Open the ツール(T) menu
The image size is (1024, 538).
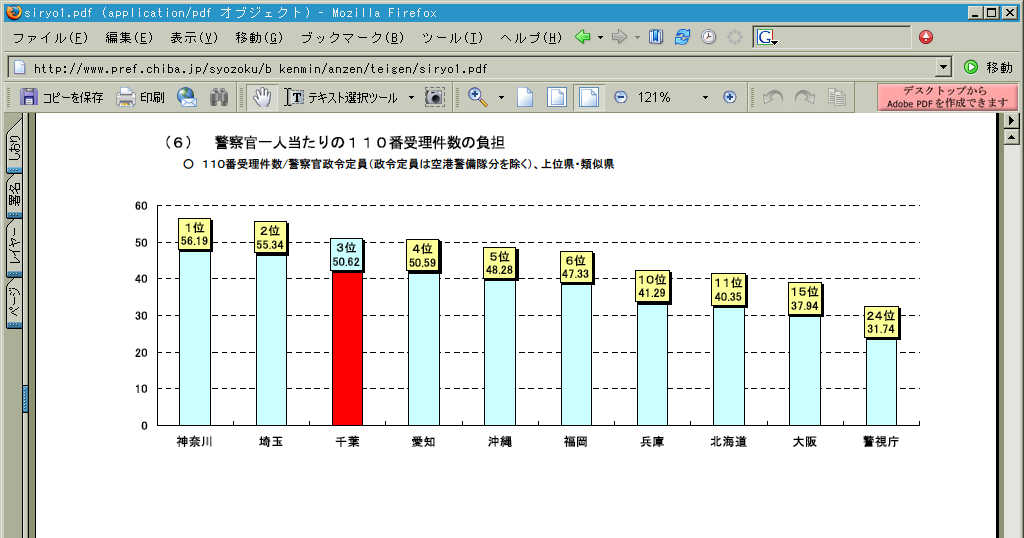[451, 37]
